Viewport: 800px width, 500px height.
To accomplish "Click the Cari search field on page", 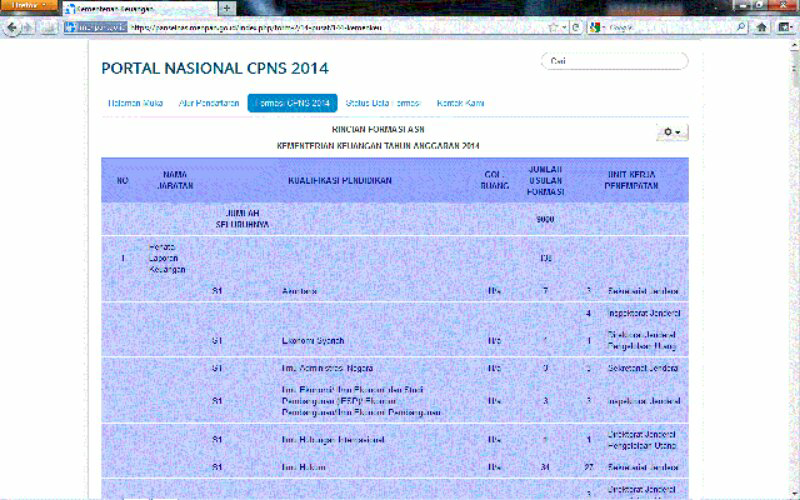I will pos(614,61).
